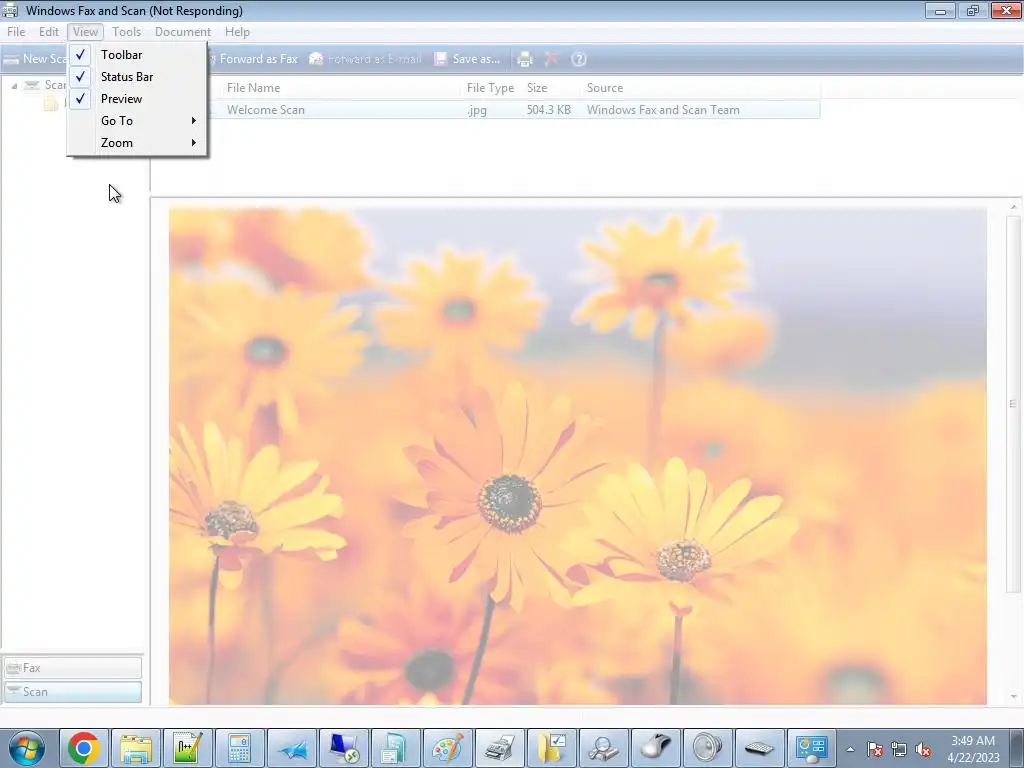Viewport: 1024px width, 768px height.
Task: Click the muted volume tray icon
Action: (x=923, y=749)
